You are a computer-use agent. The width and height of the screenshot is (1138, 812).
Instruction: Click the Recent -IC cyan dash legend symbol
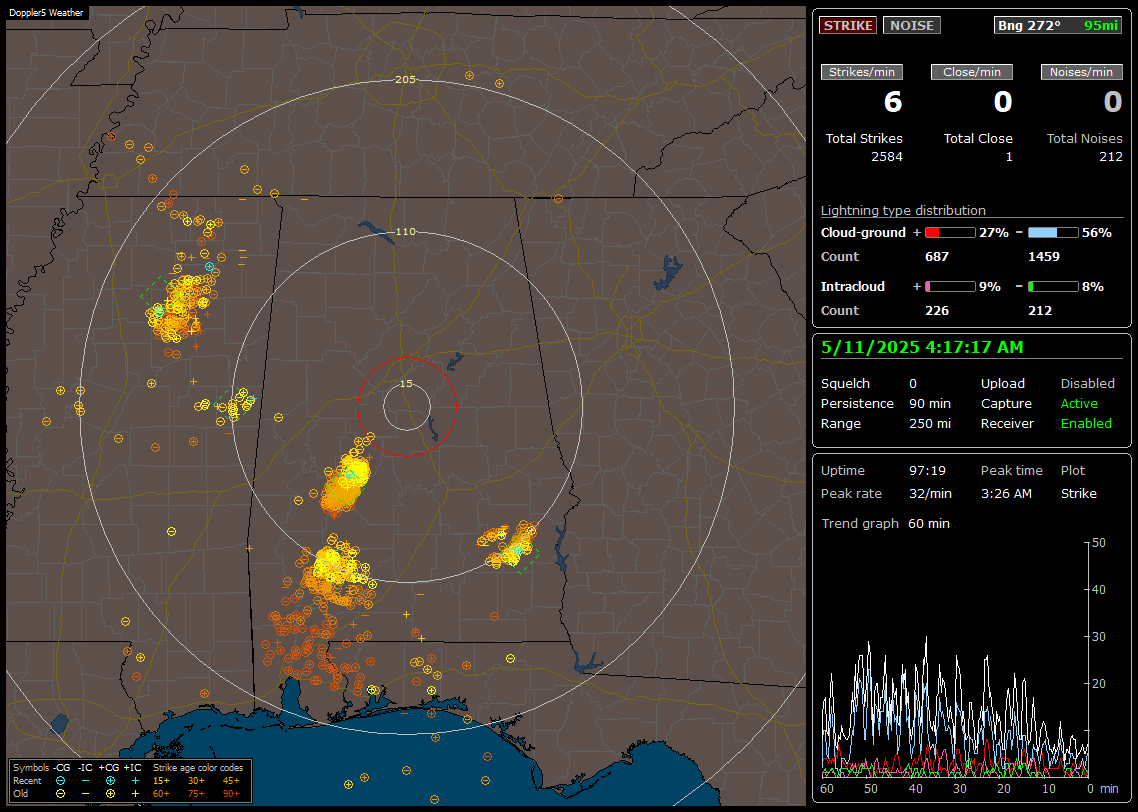[86, 781]
